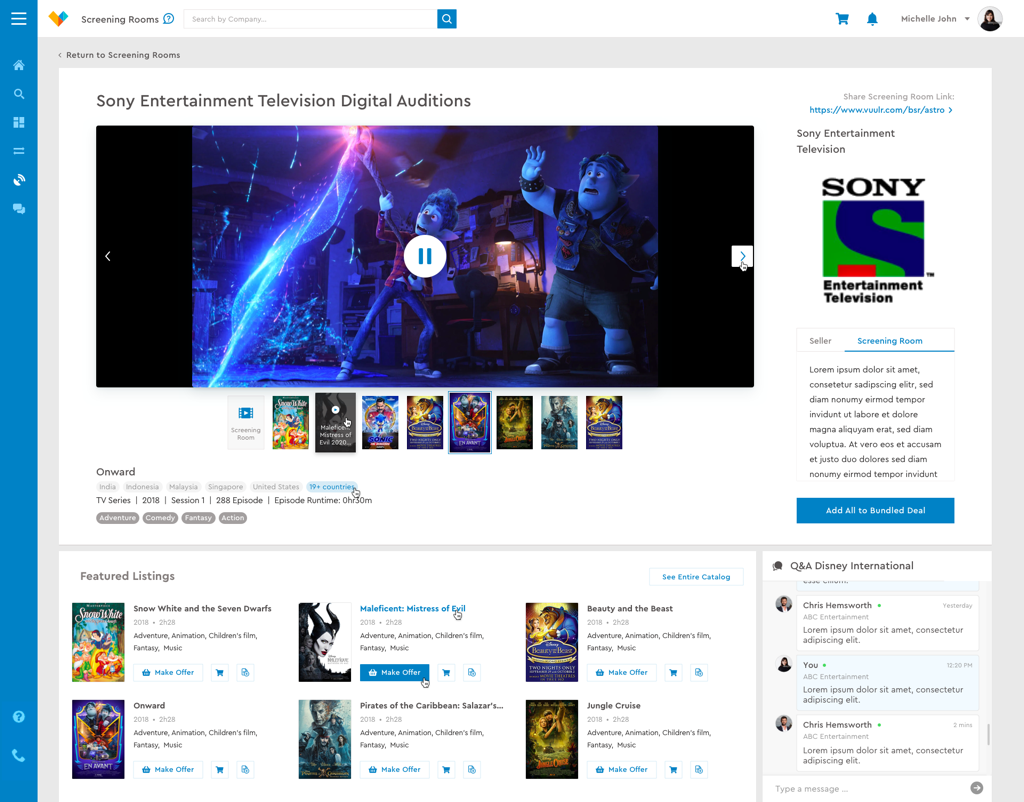The width and height of the screenshot is (1024, 802).
Task: Select the Snow White thumbnail in carousel
Action: tap(291, 422)
